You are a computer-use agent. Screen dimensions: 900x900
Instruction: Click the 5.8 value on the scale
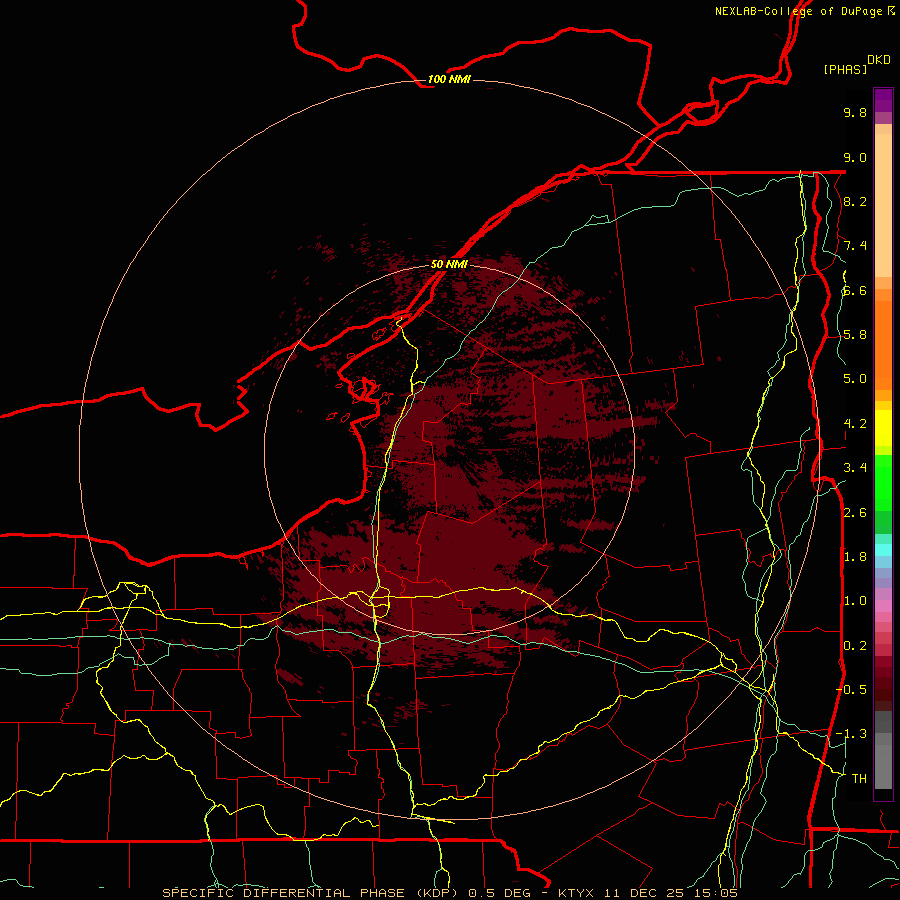pyautogui.click(x=855, y=335)
